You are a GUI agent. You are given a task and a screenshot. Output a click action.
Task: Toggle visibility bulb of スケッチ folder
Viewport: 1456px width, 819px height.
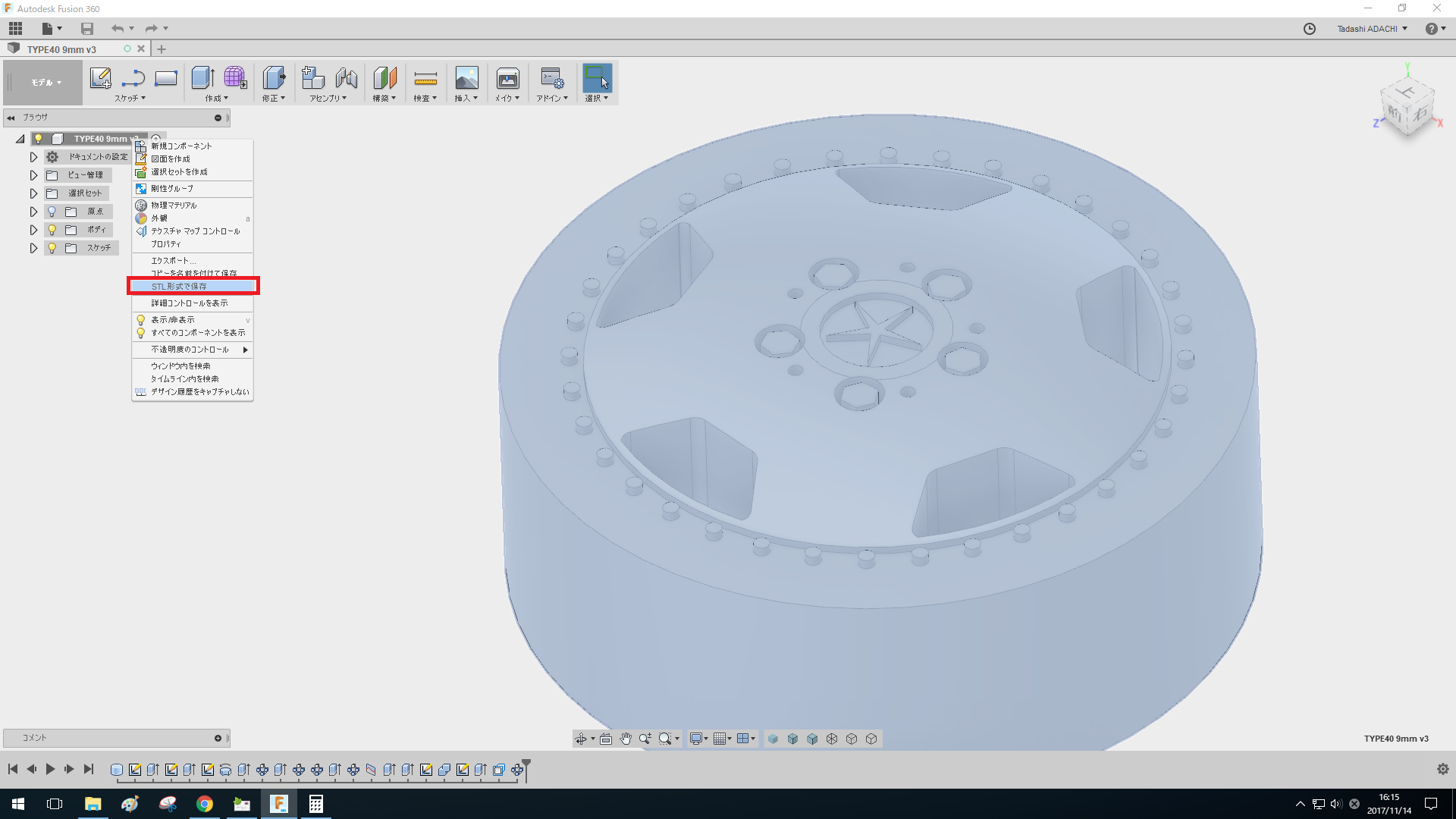(52, 248)
